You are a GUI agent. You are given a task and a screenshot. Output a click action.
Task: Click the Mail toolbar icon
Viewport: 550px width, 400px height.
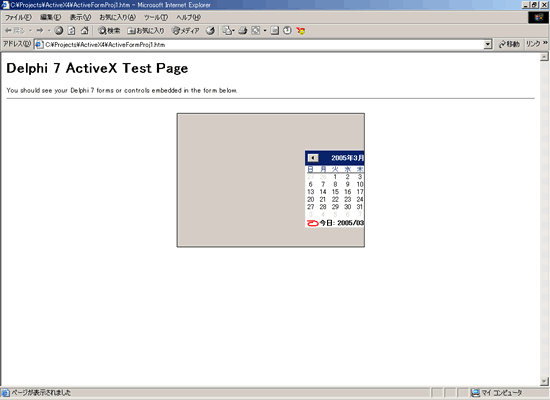click(227, 31)
